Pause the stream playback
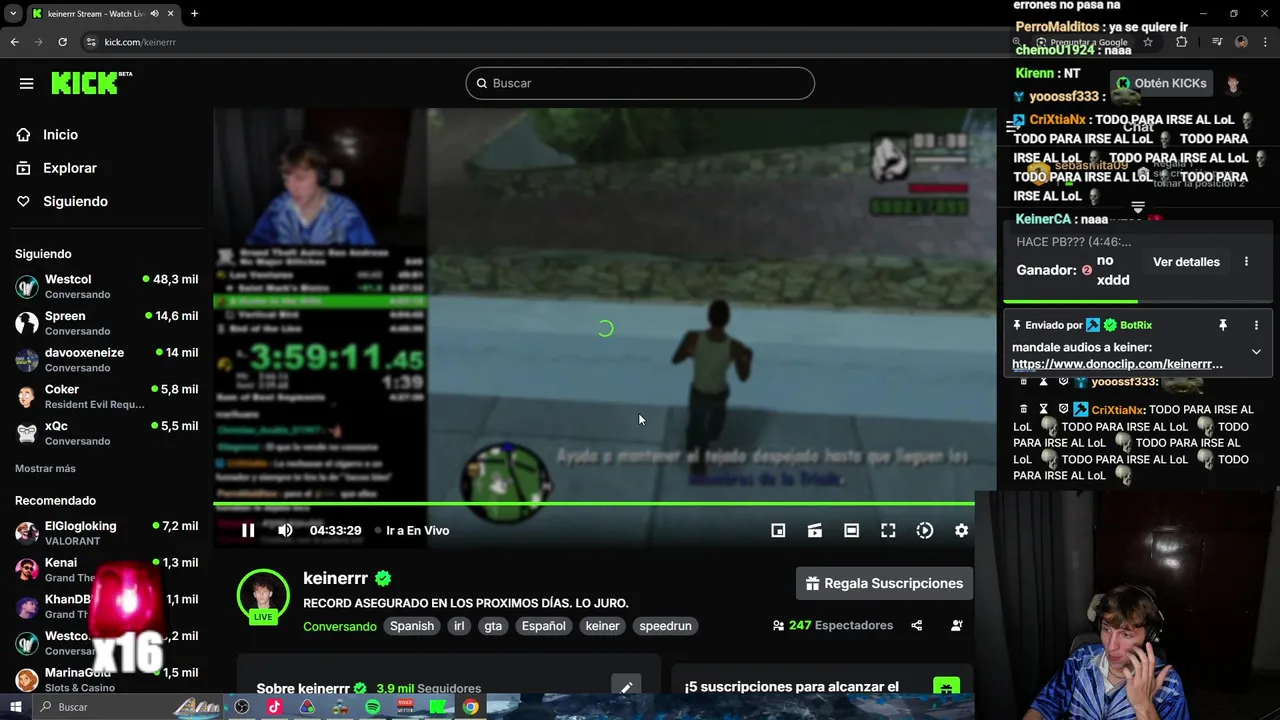The width and height of the screenshot is (1280, 720). point(248,531)
